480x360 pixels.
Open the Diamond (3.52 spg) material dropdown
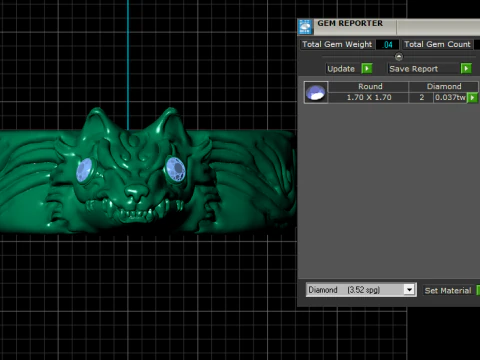tap(409, 290)
